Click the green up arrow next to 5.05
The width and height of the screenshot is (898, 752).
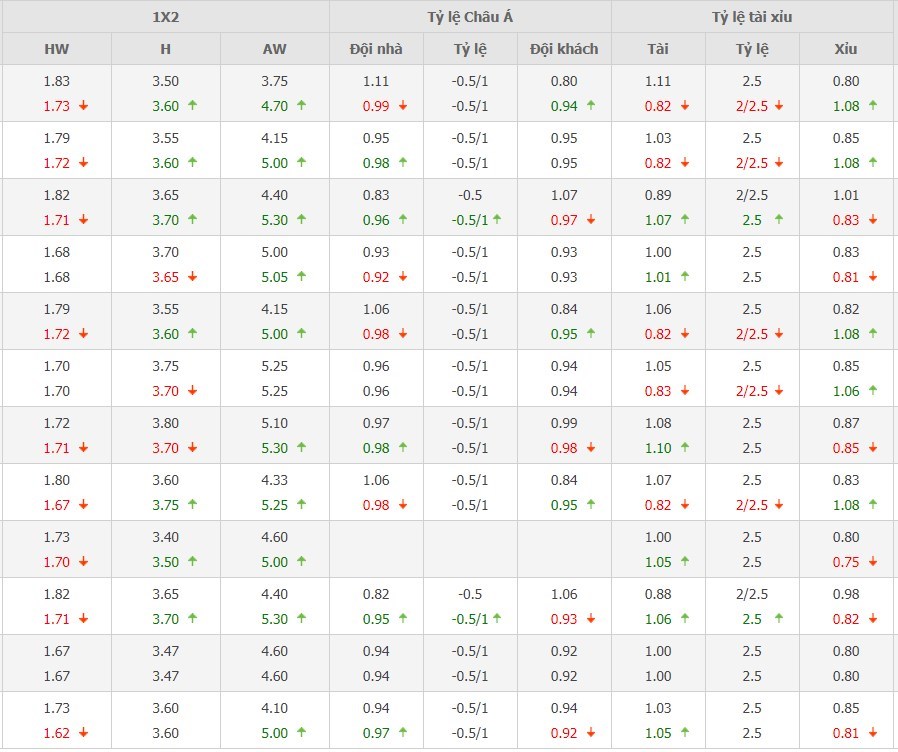(301, 276)
